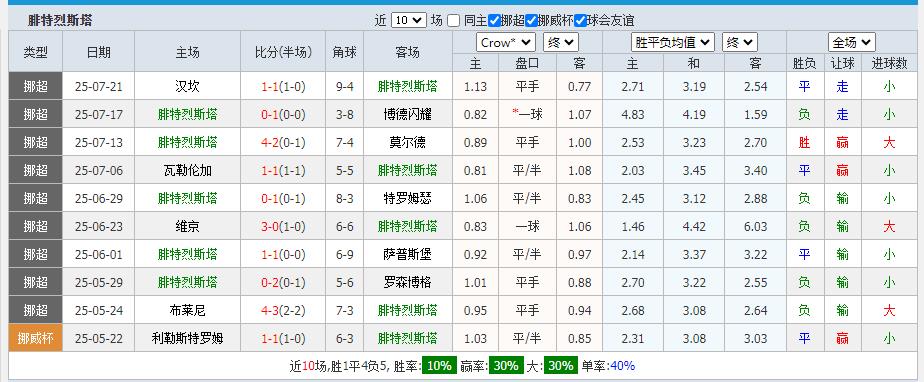Open home team 汉坎 link
924x382 pixels.
pyautogui.click(x=187, y=86)
